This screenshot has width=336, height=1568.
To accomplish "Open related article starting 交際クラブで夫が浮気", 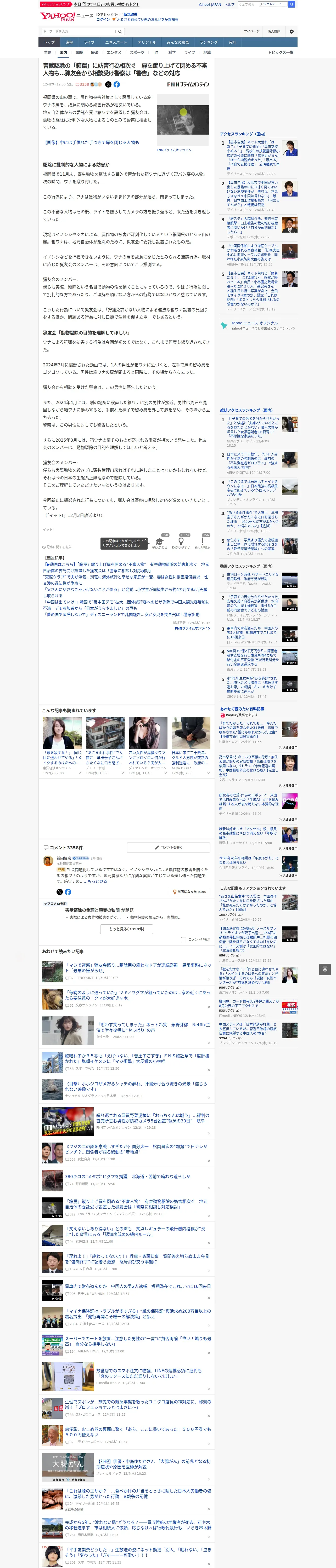I will (x=125, y=580).
